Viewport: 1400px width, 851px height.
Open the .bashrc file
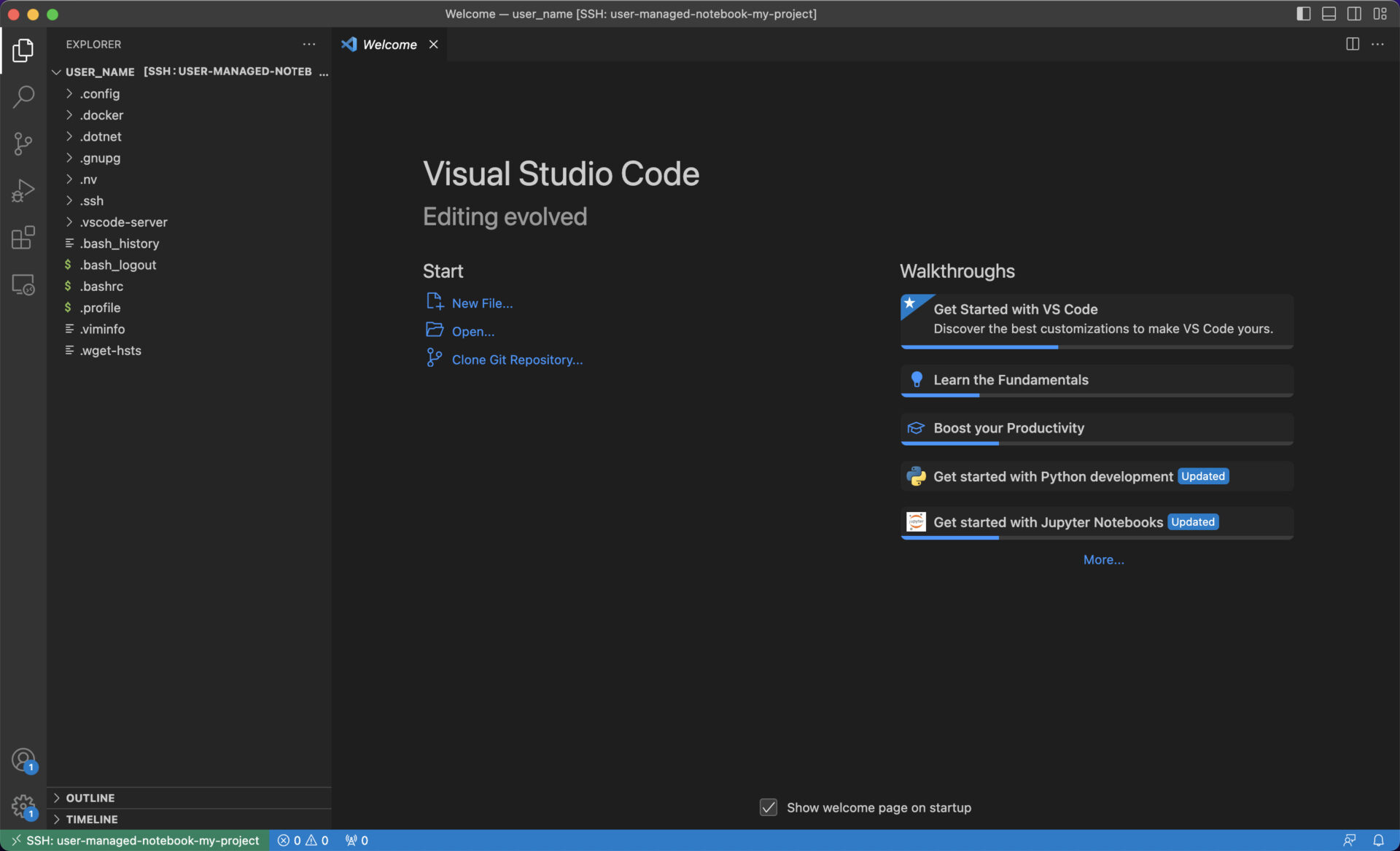(x=101, y=286)
